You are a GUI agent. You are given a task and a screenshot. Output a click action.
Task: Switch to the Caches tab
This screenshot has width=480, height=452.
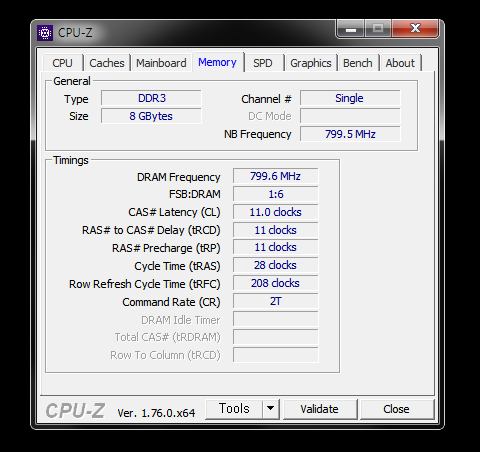tap(107, 63)
